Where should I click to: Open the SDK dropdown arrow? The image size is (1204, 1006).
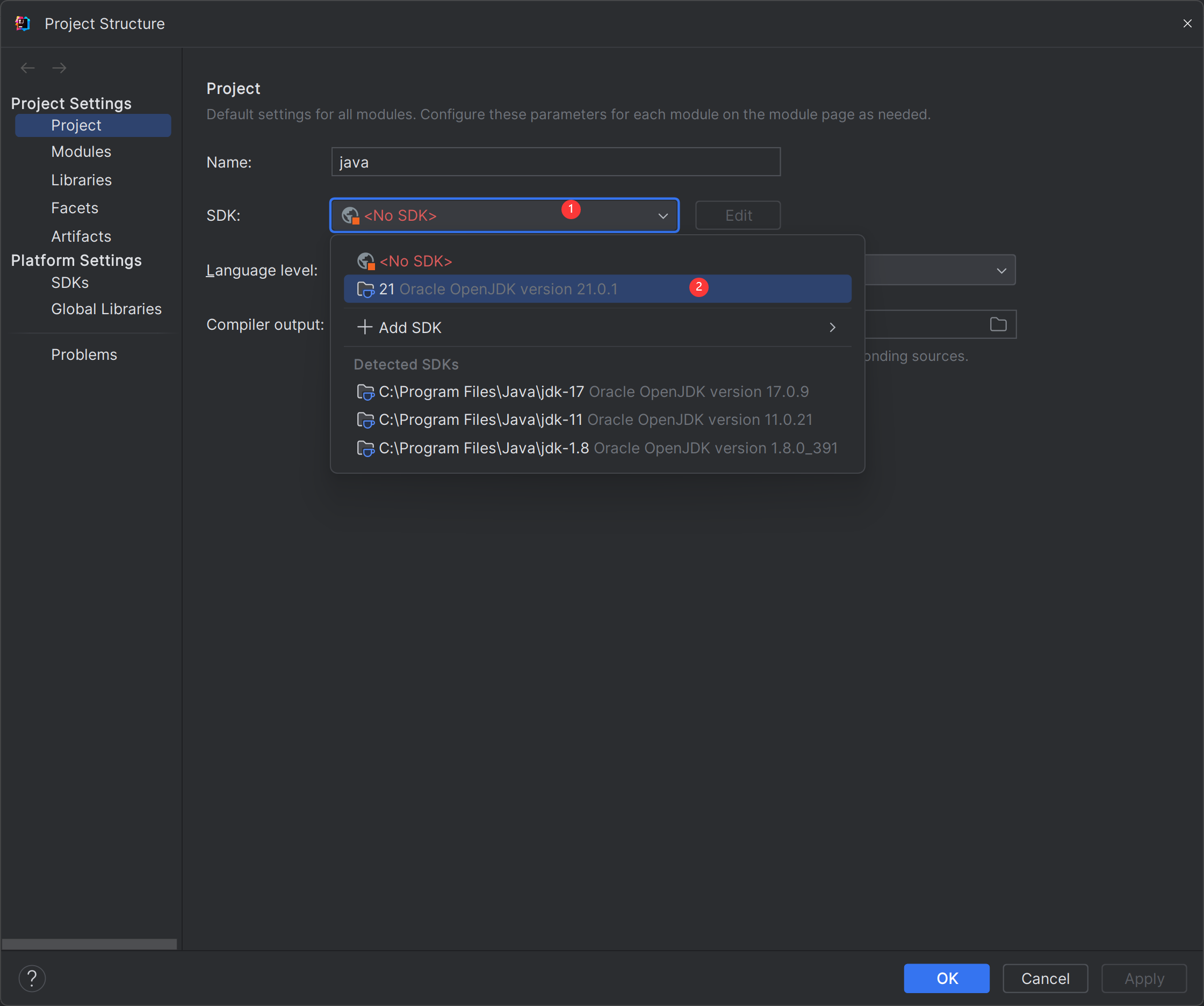pos(663,216)
